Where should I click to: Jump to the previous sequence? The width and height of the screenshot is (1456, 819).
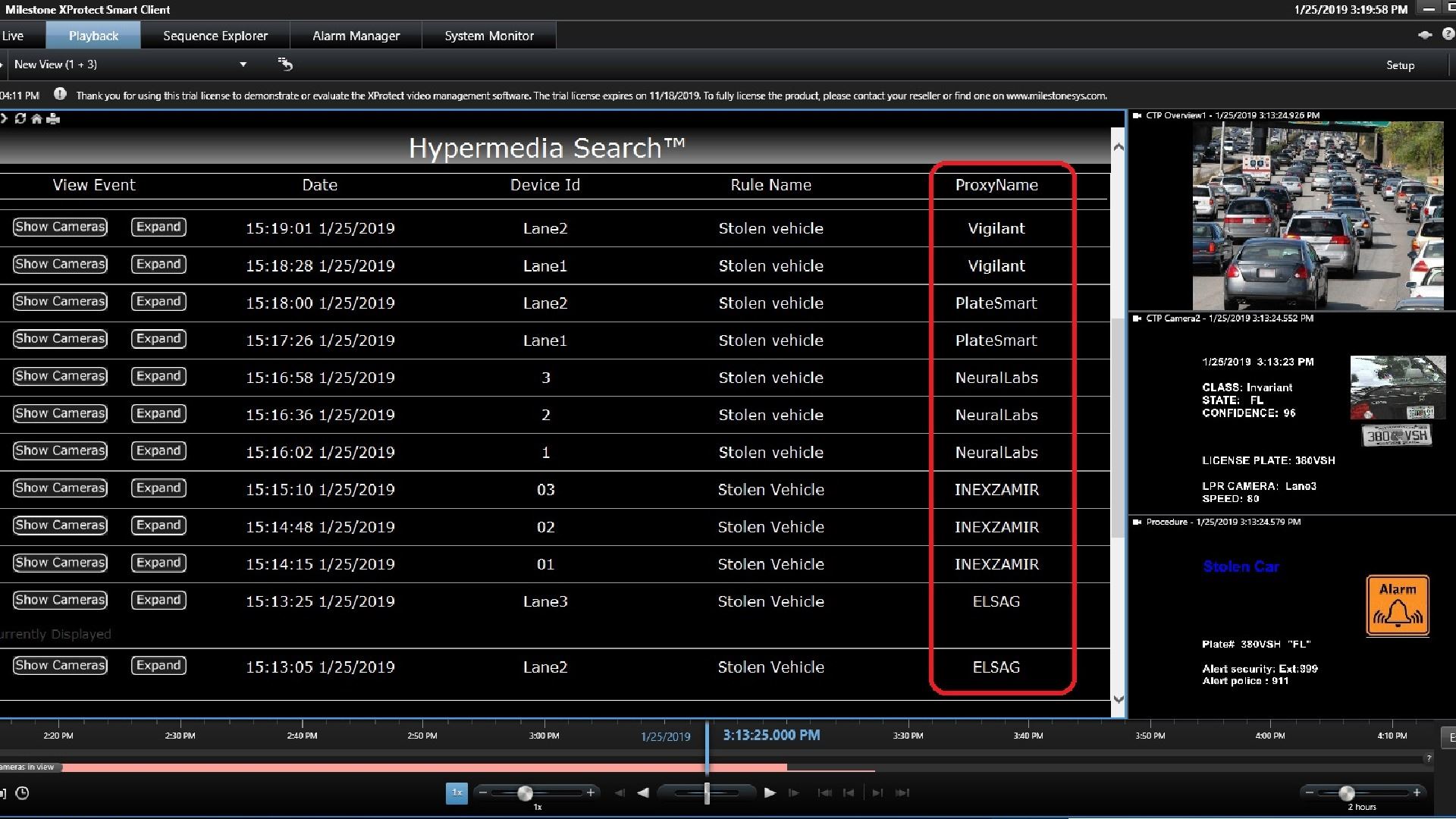point(849,792)
